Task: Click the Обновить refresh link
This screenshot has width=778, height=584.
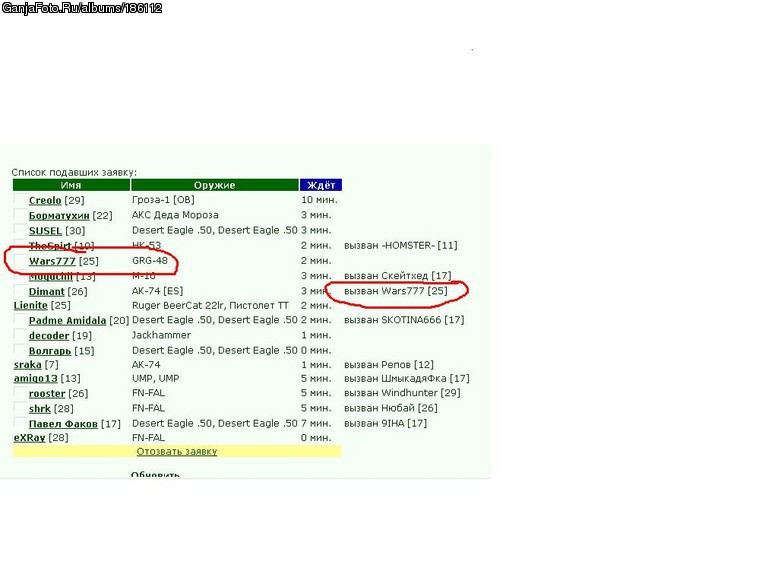Action: (x=155, y=475)
